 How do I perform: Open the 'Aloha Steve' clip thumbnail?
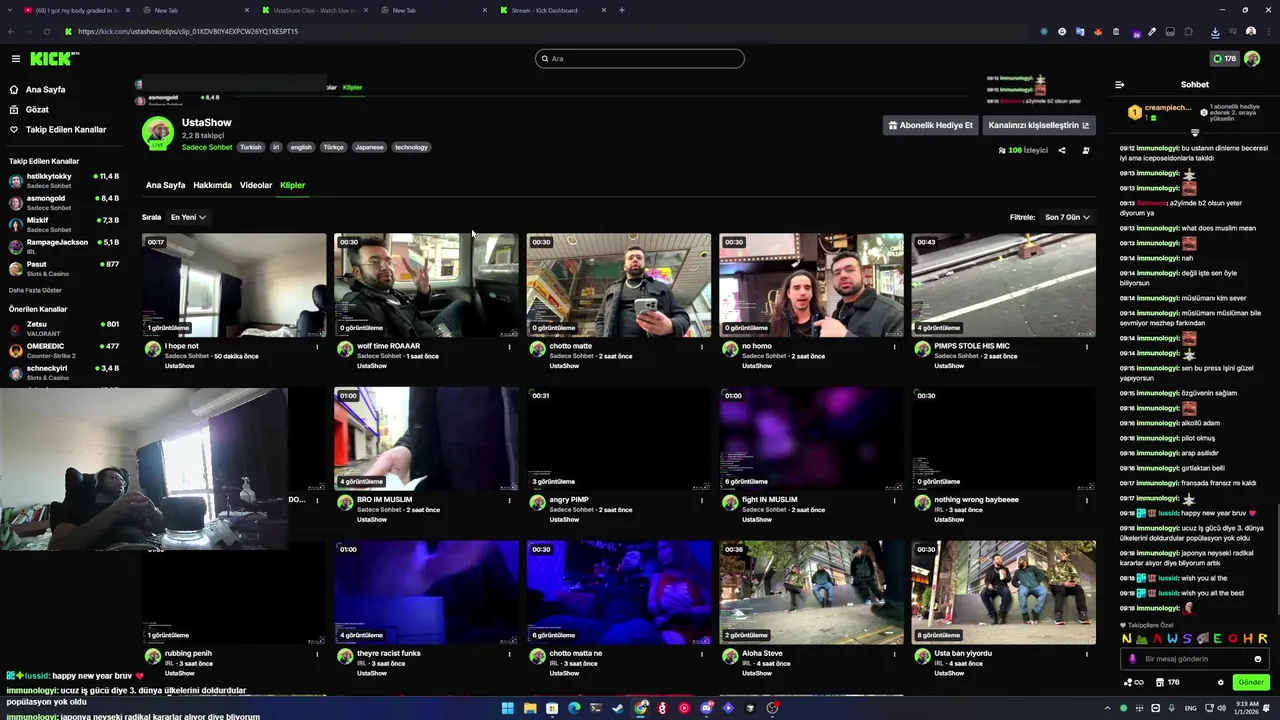click(811, 592)
